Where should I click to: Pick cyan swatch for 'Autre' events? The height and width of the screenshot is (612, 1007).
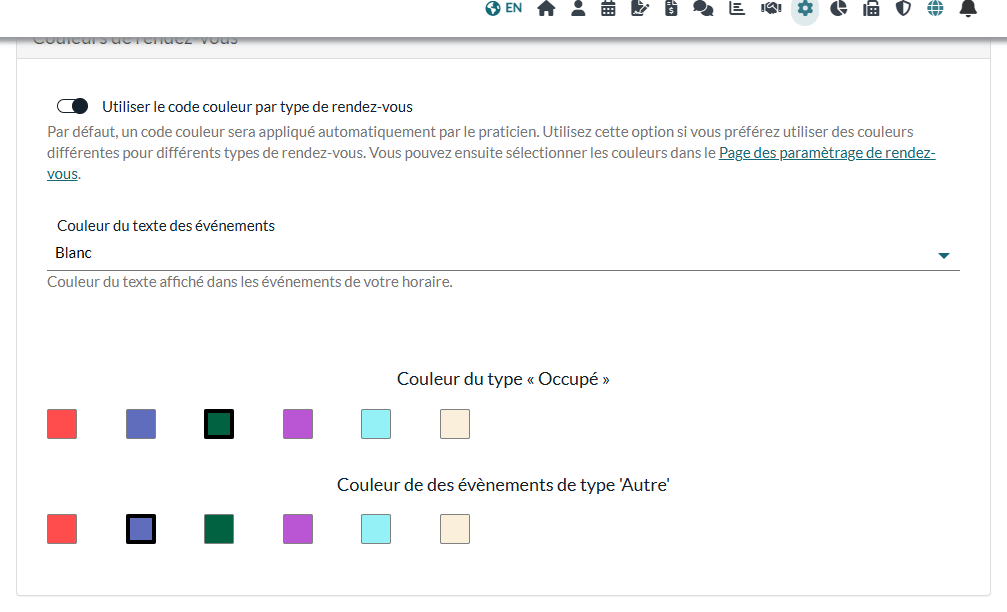tap(376, 529)
